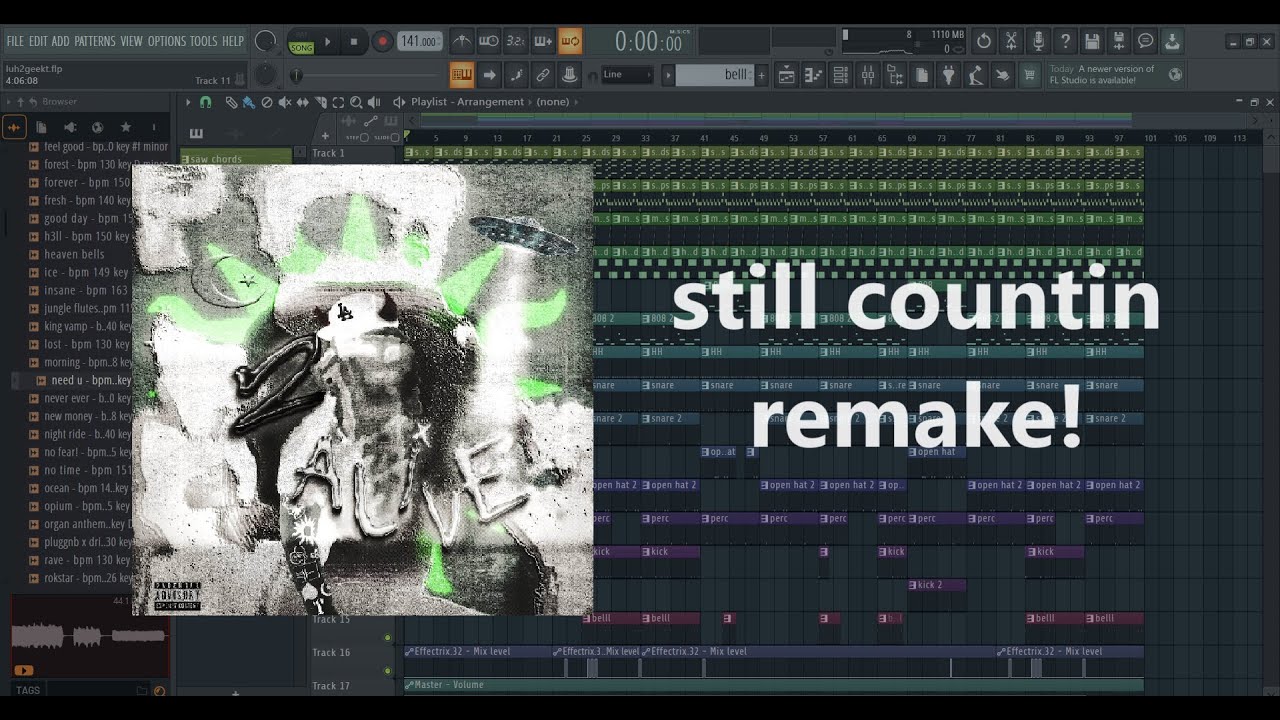This screenshot has height=720, width=1280.
Task: Open the TOOLS menu
Action: 203,41
